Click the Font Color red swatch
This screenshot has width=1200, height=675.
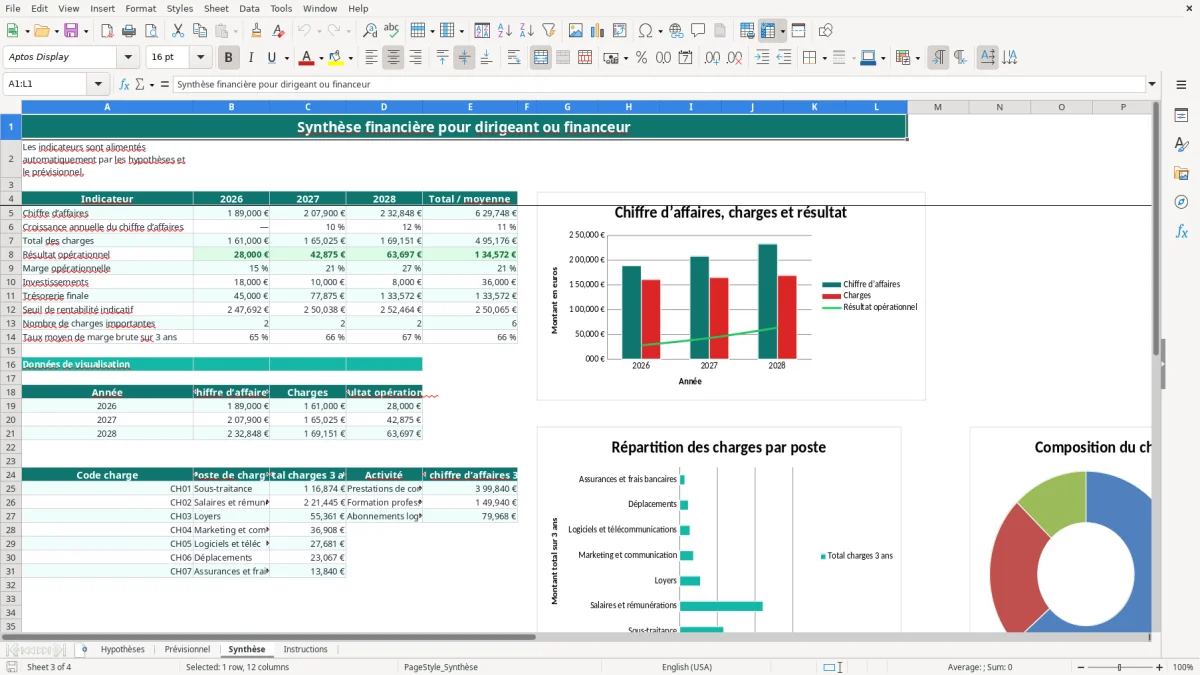pos(306,58)
